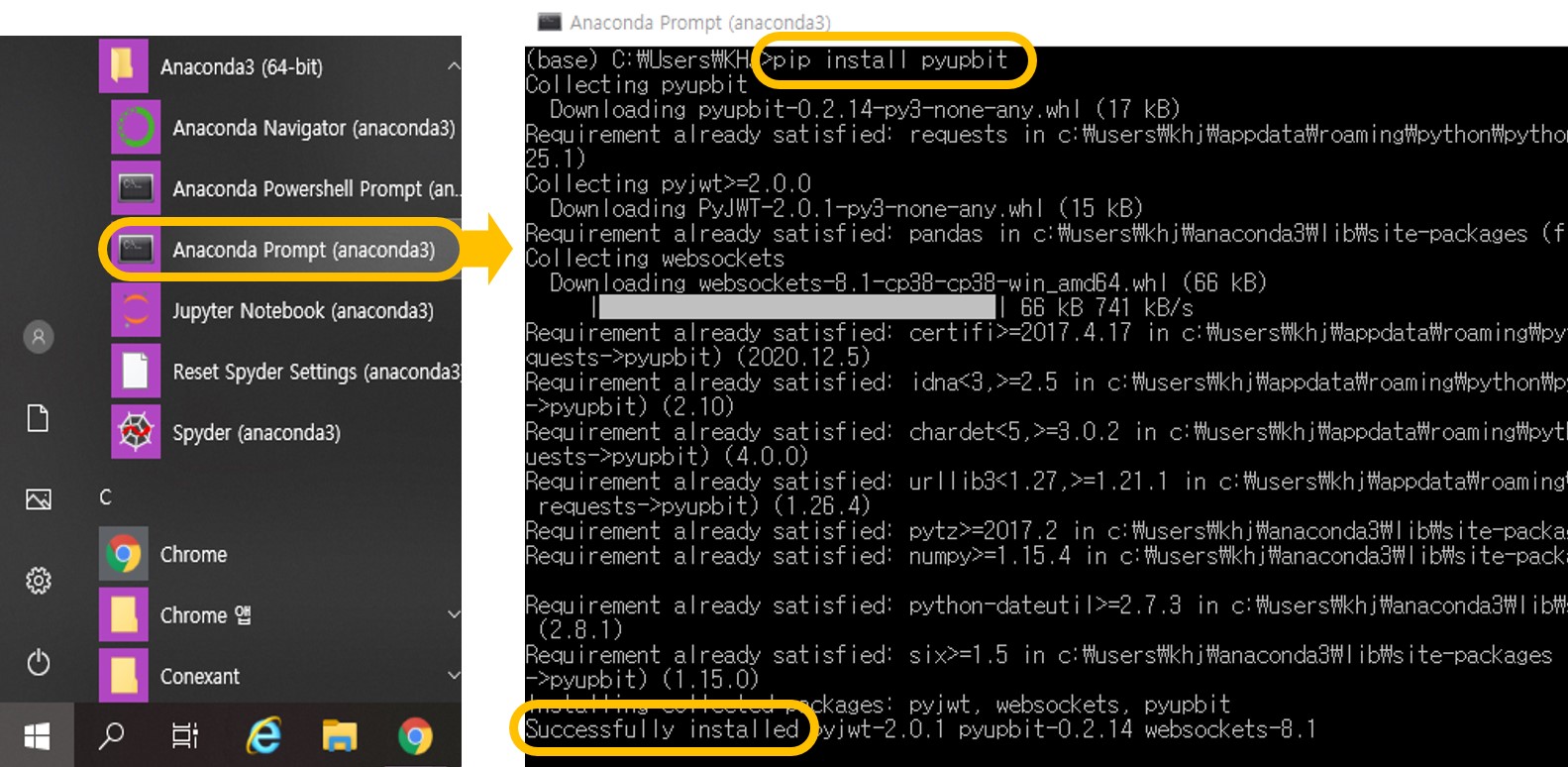Open Settings gear in Start sidebar
The image size is (1568, 767).
(39, 581)
